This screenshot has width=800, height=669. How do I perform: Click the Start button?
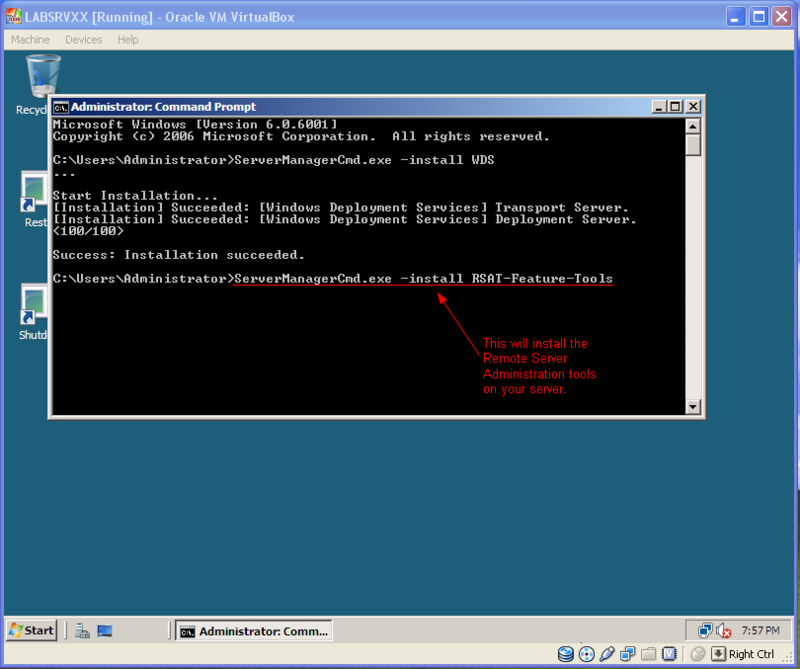point(32,631)
